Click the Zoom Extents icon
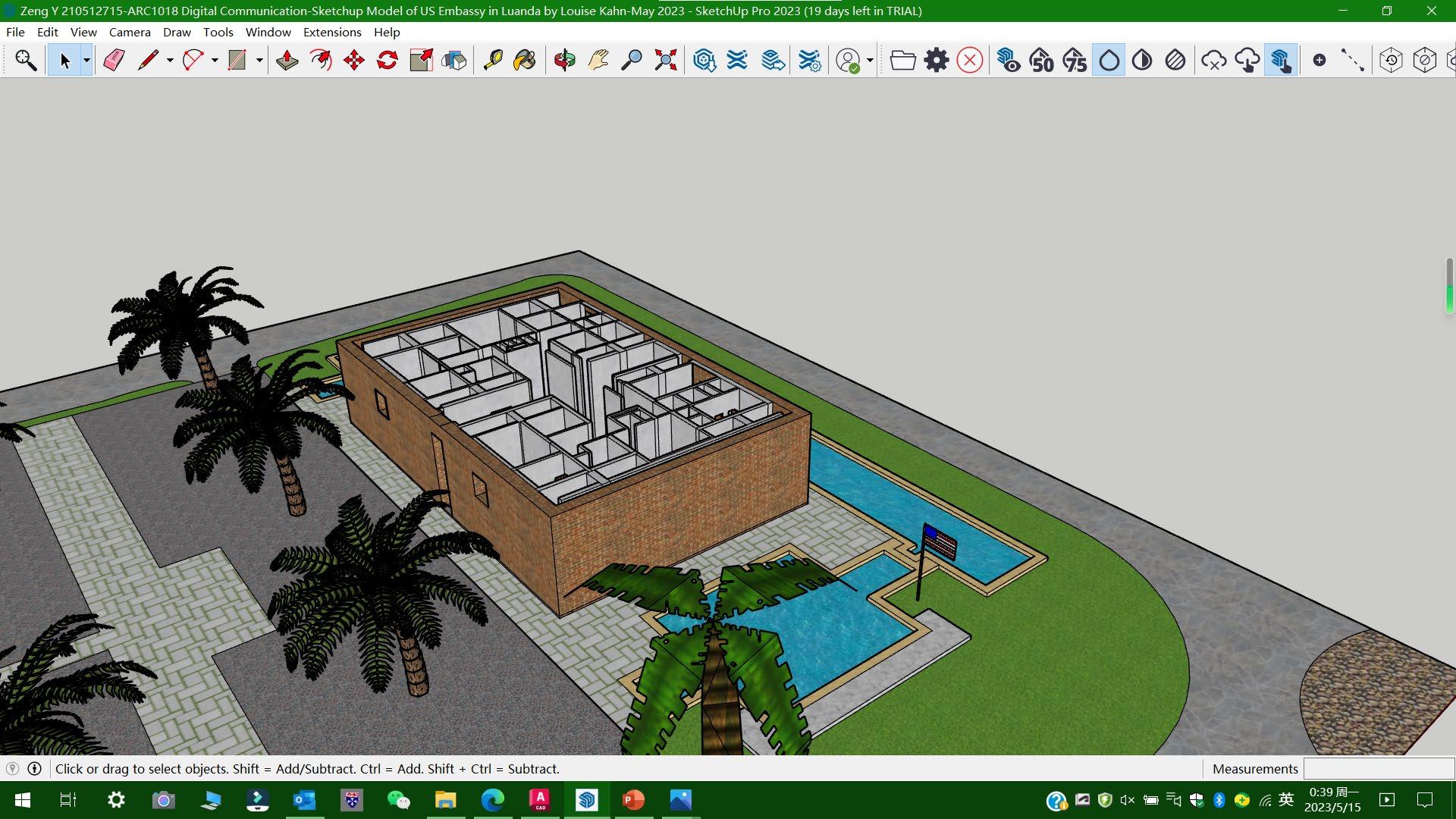Screen dimensions: 1456x819 coord(665,60)
